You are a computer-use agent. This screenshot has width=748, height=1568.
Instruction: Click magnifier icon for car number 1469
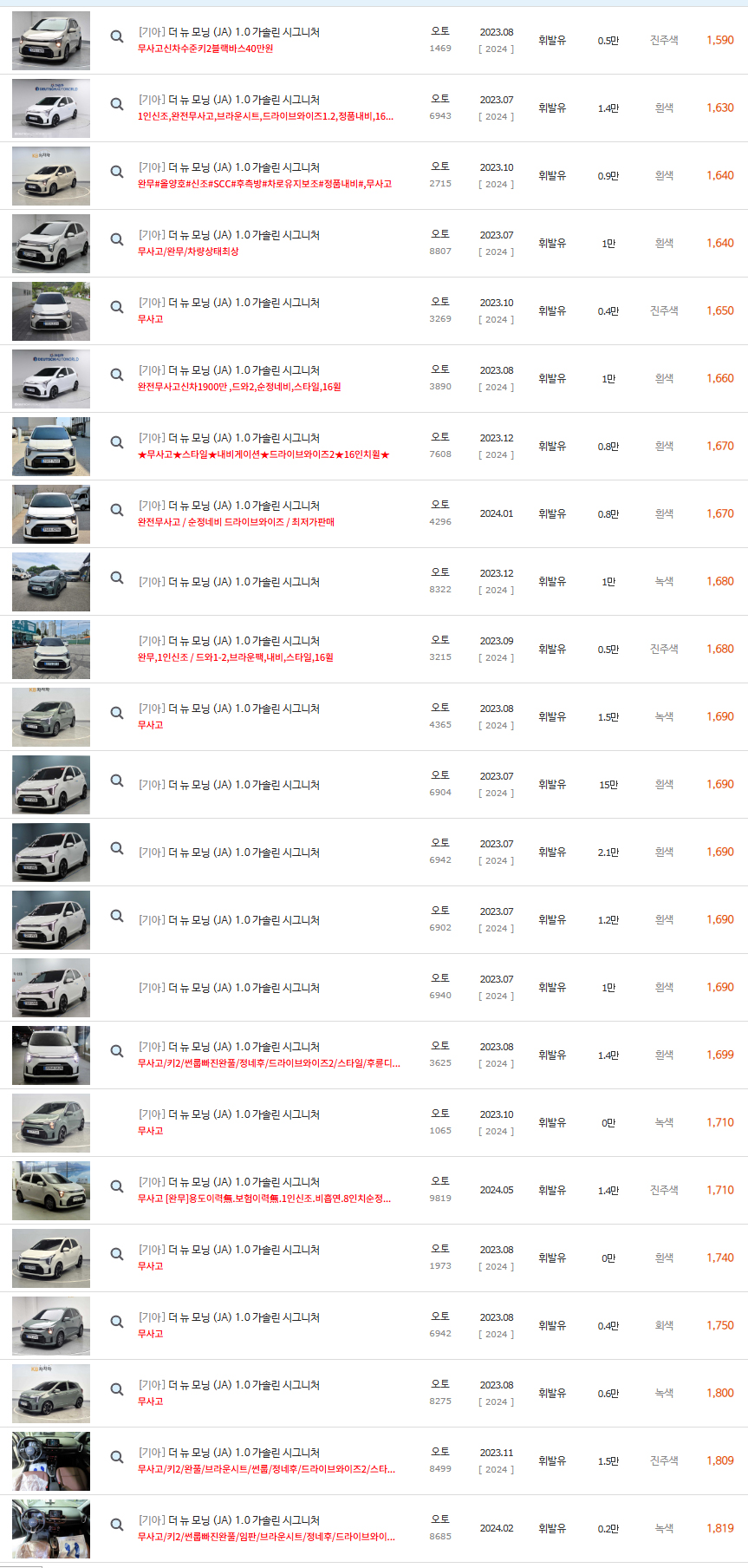pos(117,36)
